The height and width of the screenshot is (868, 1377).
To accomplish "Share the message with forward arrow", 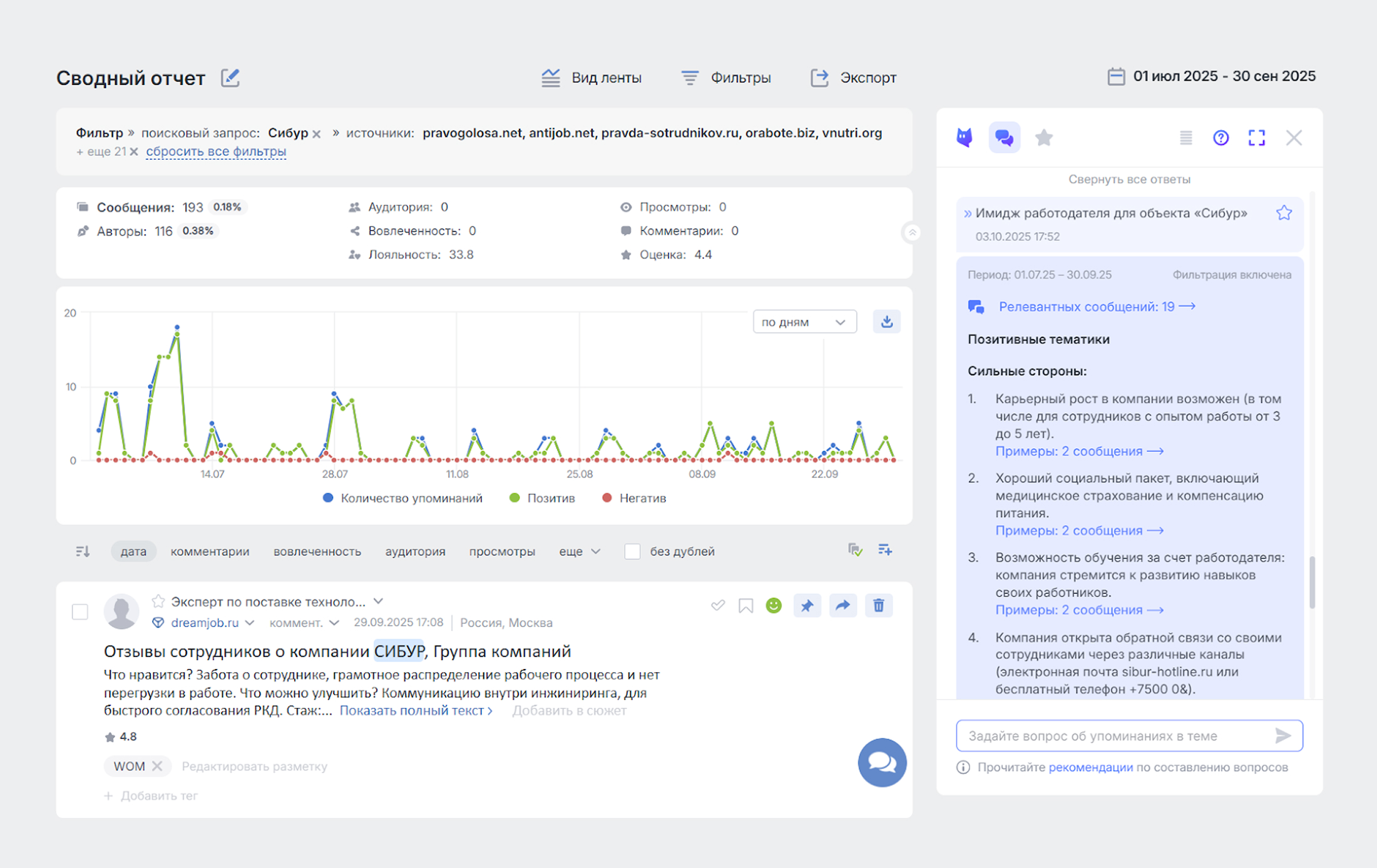I will click(842, 605).
